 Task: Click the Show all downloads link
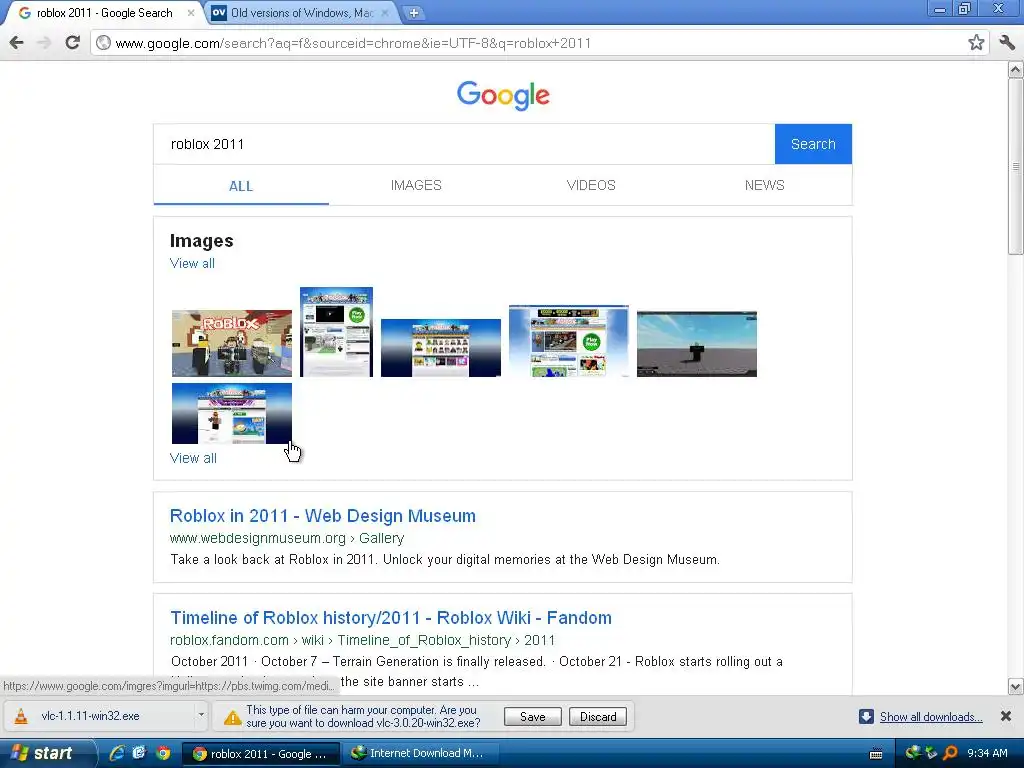click(931, 717)
